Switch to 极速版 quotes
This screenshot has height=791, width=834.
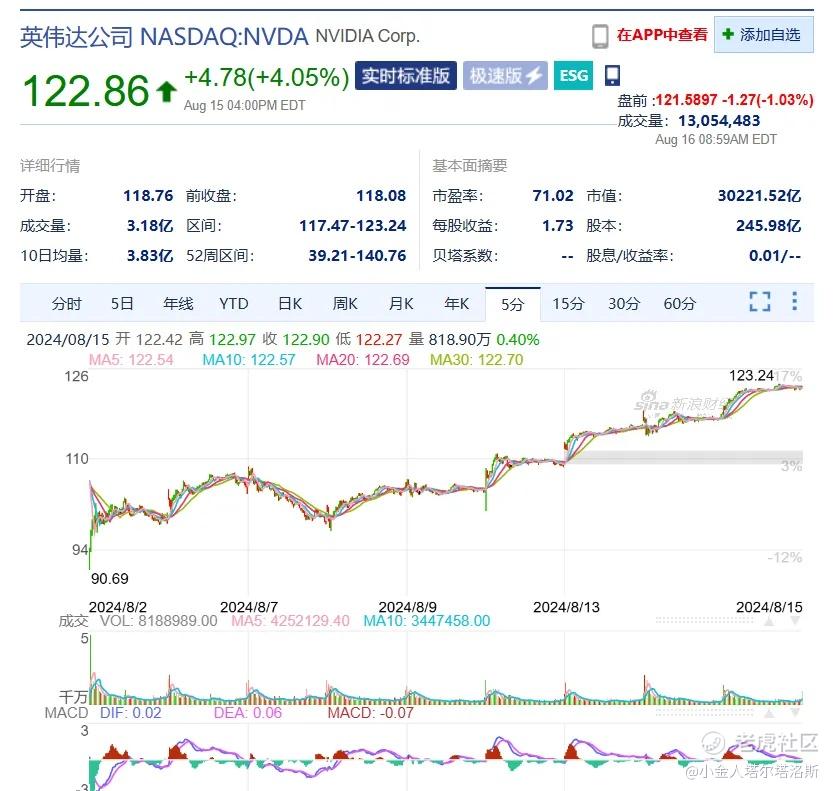point(505,76)
